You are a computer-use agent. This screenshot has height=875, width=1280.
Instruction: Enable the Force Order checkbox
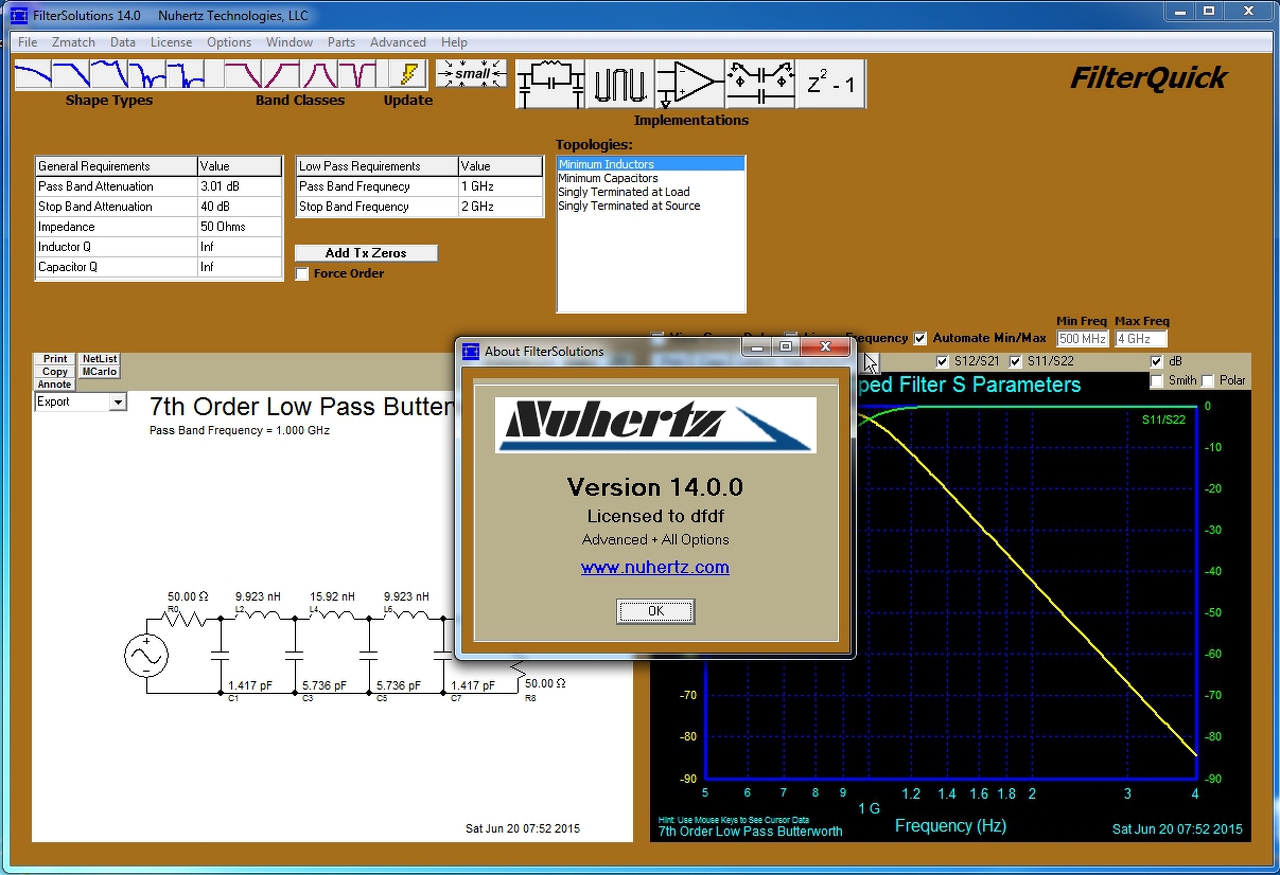(302, 274)
